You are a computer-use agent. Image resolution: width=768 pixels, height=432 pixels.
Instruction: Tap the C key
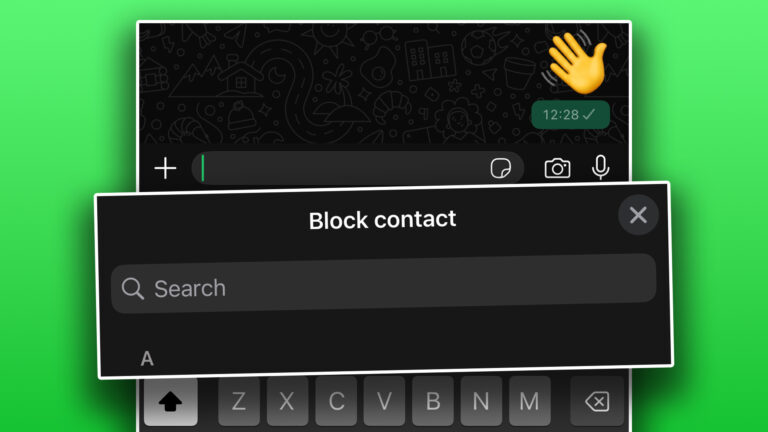pyautogui.click(x=336, y=401)
